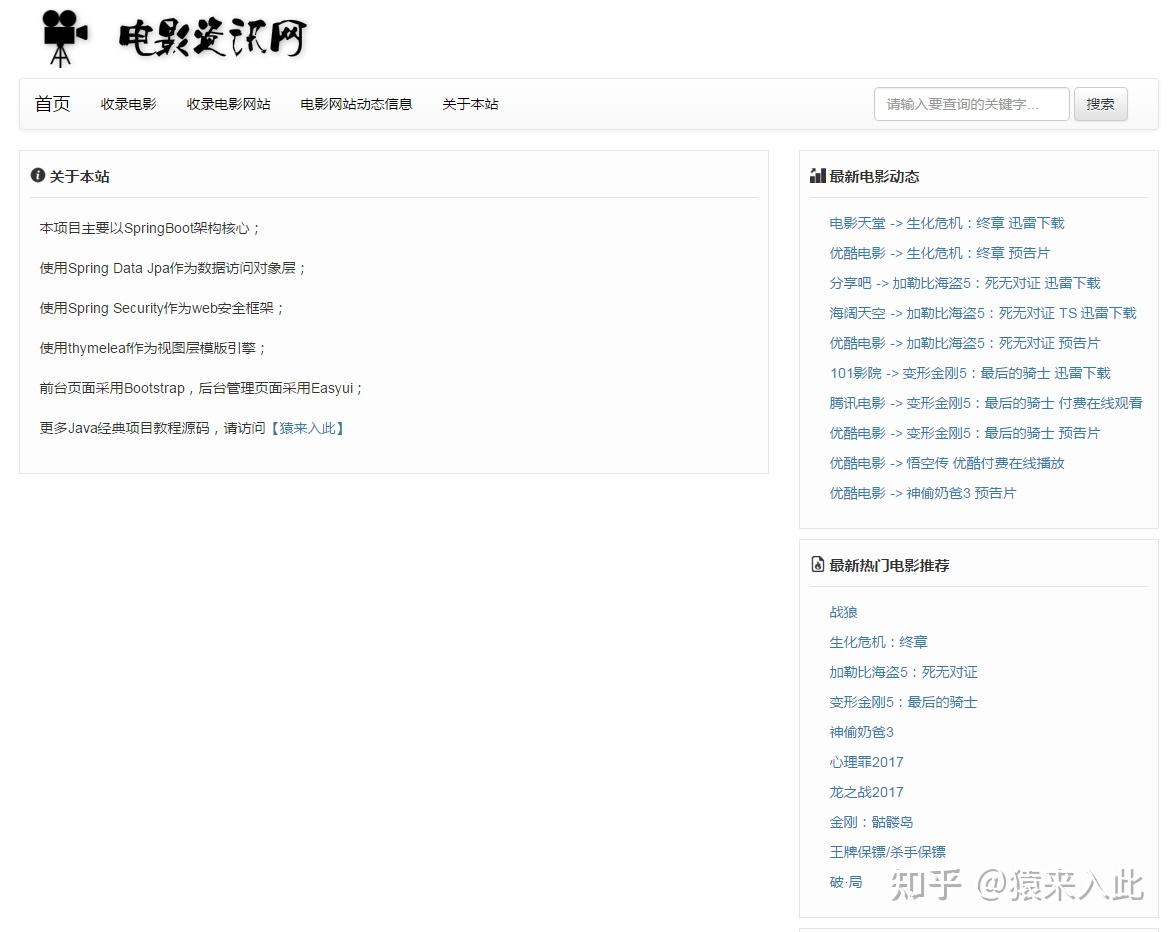Open the 金刚：骷髅岛 movie recommendation

tap(871, 821)
